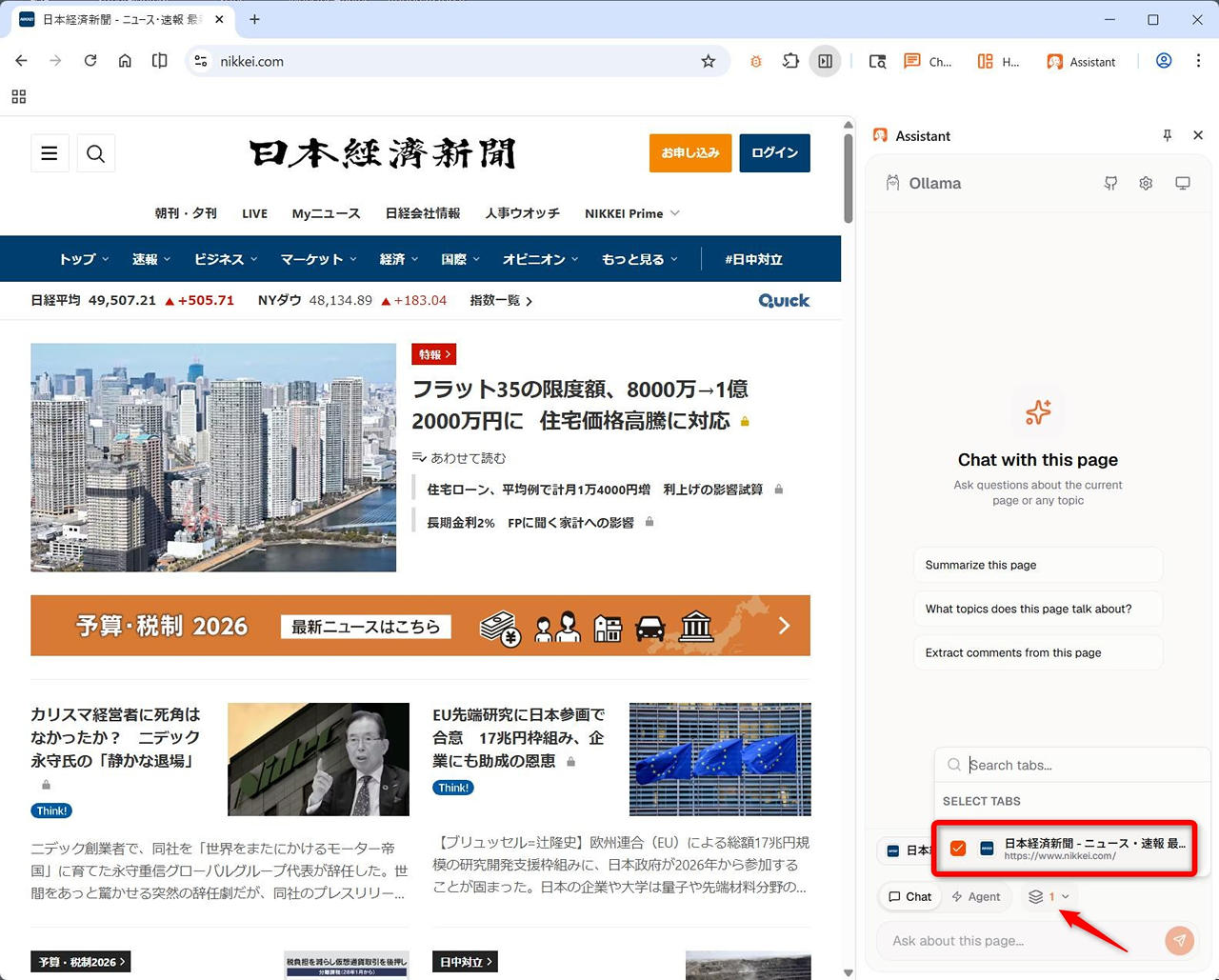Expand the NIKKEI Prime dropdown

pos(631,213)
